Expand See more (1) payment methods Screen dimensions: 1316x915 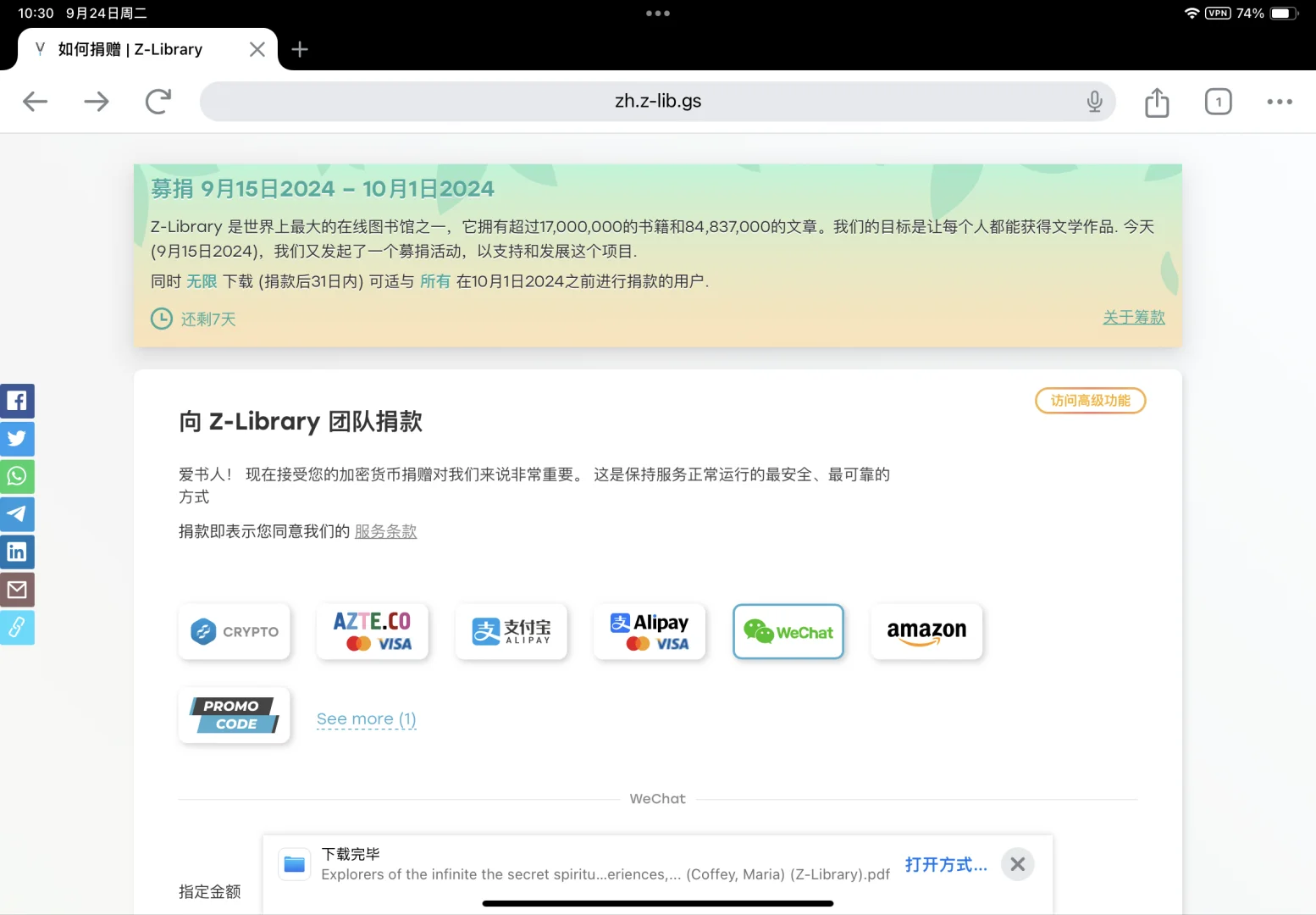tap(367, 719)
